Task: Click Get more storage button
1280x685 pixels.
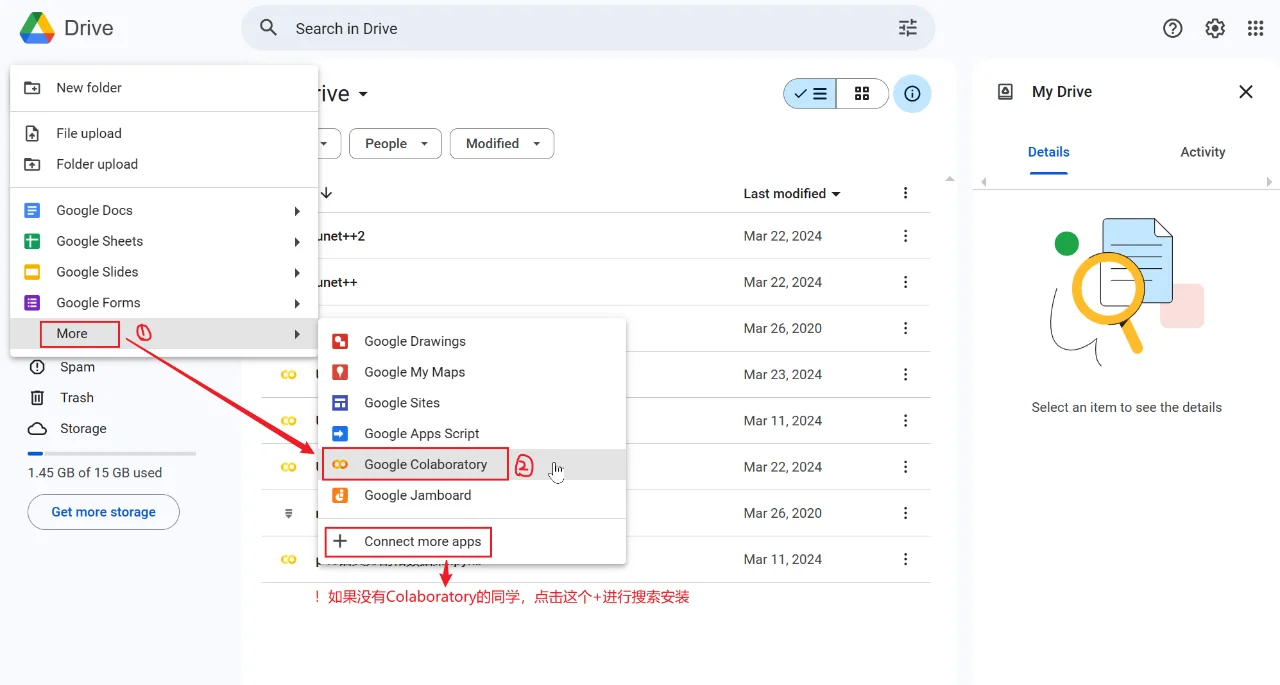Action: pyautogui.click(x=104, y=512)
